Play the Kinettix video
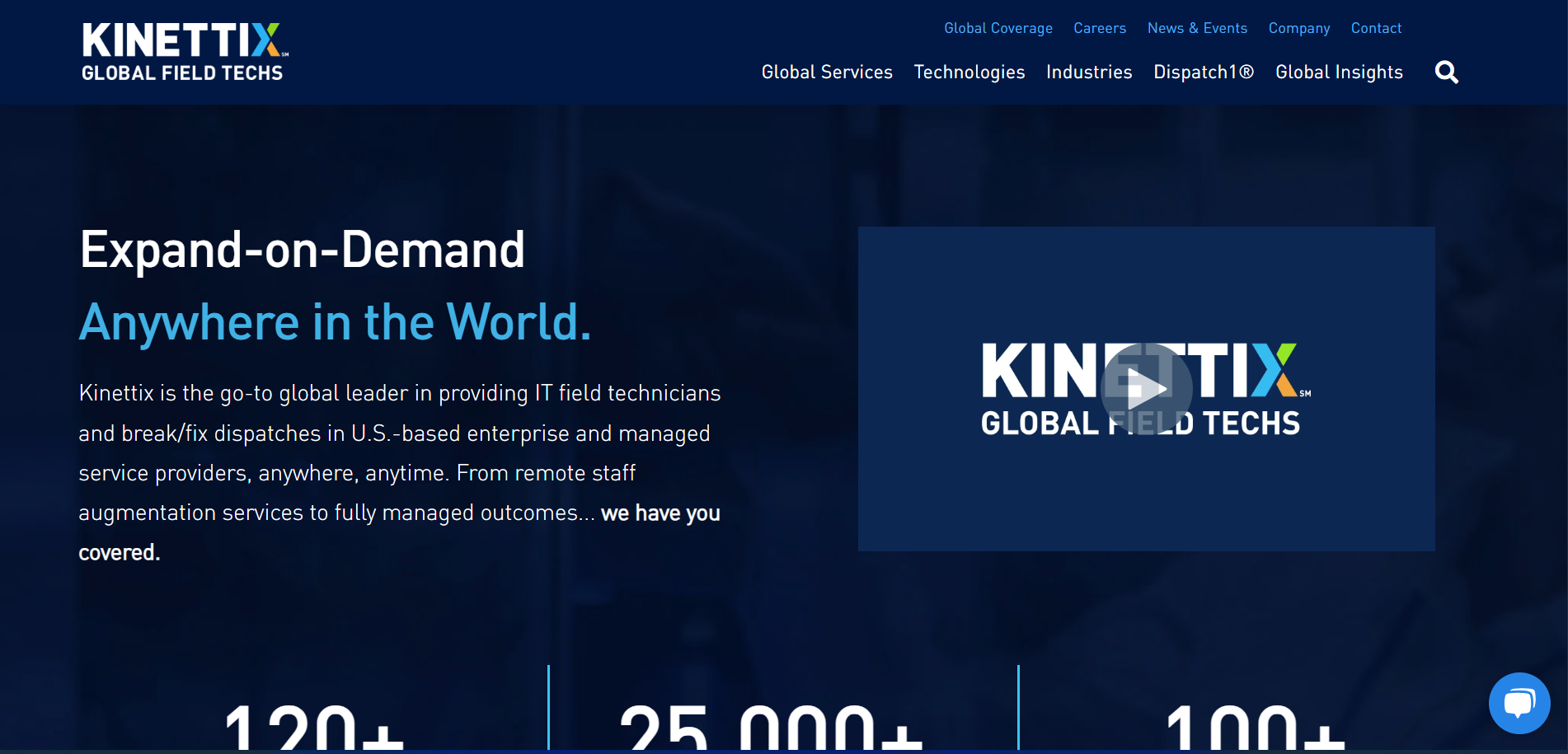 (1146, 388)
